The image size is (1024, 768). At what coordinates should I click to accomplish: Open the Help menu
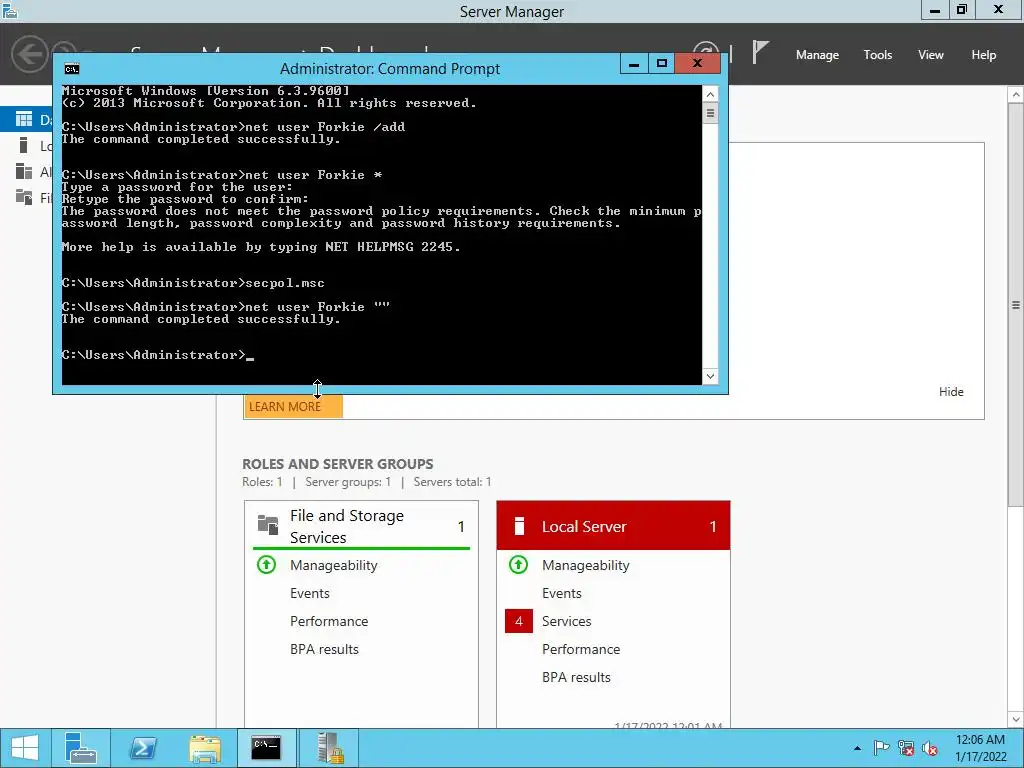click(x=983, y=55)
